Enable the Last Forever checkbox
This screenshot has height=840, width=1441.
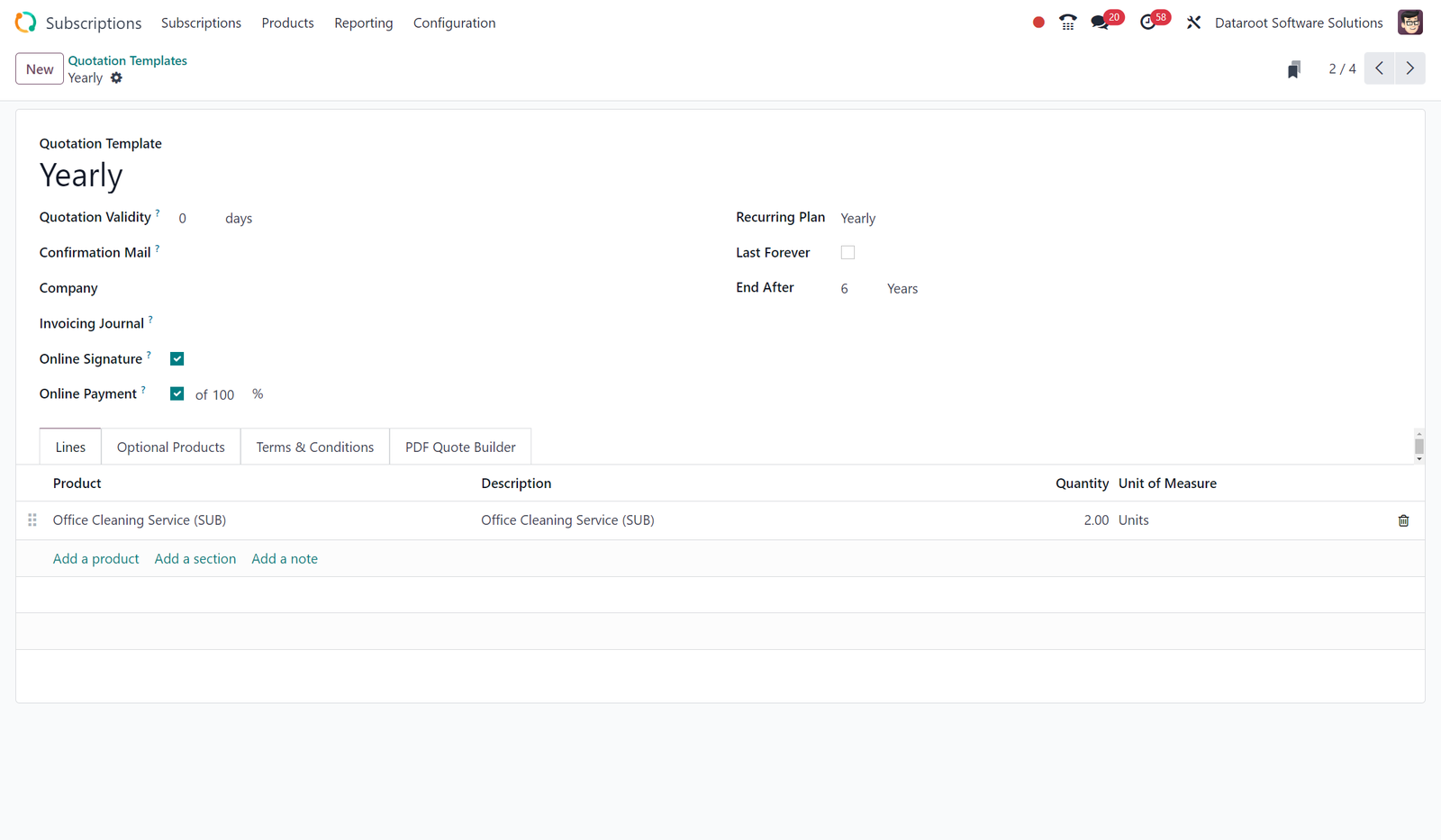coord(847,253)
